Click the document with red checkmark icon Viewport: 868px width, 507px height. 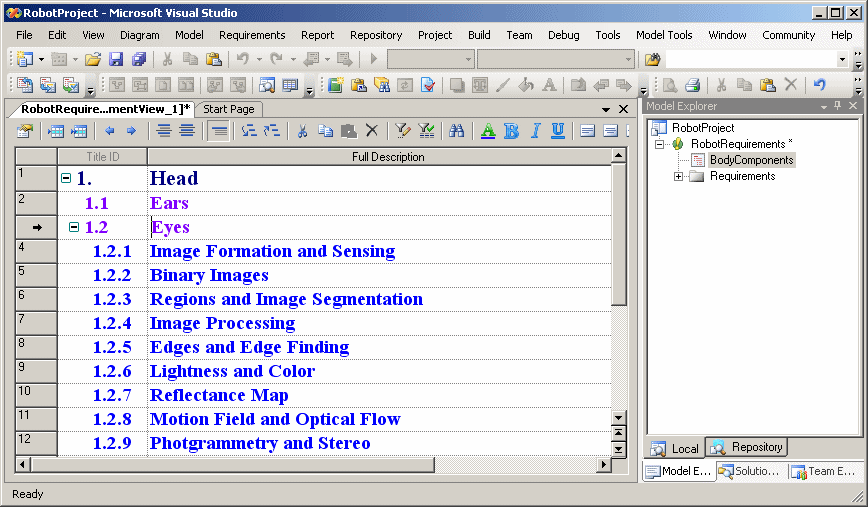point(427,85)
